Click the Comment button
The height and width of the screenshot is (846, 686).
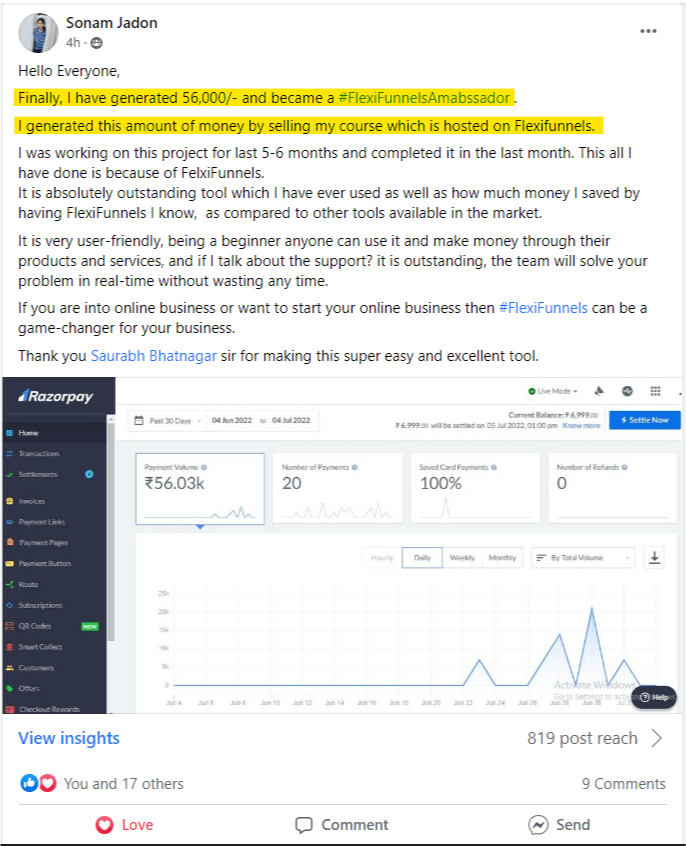(x=342, y=825)
